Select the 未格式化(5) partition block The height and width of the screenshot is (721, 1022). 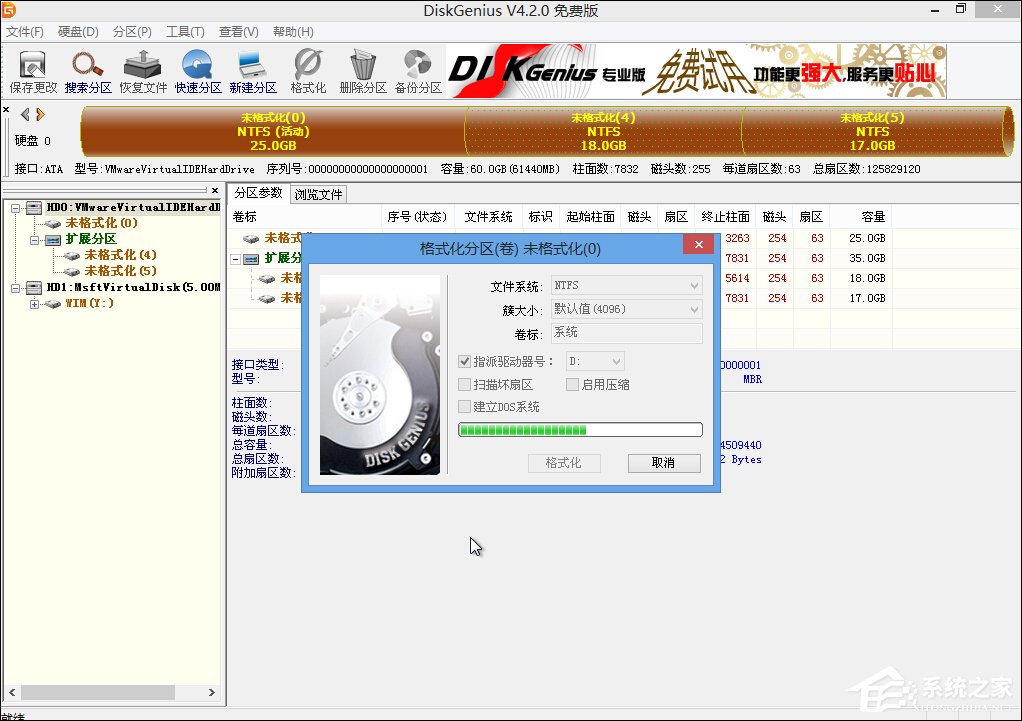[871, 131]
